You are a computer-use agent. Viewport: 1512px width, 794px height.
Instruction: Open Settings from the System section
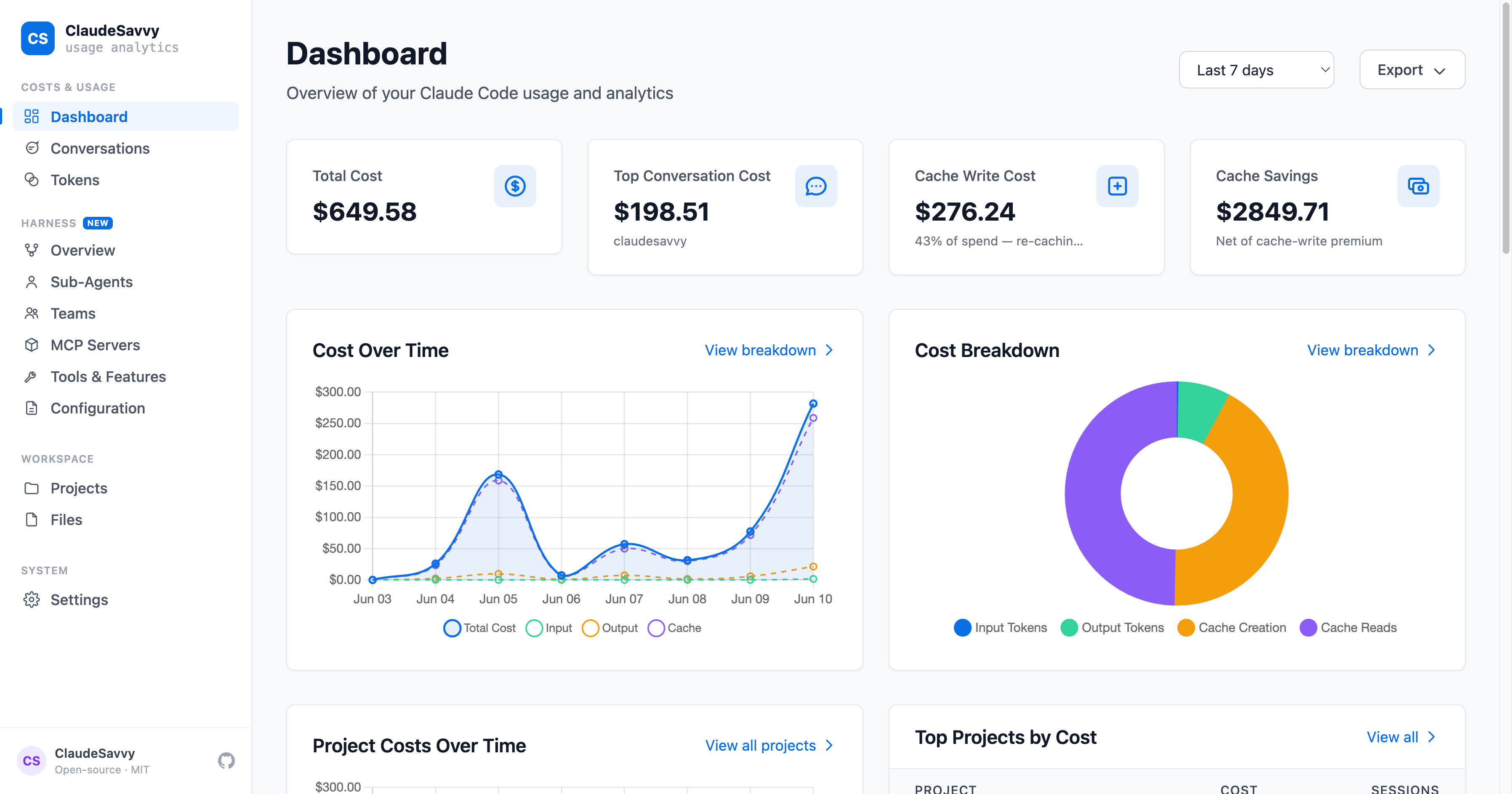point(125,599)
